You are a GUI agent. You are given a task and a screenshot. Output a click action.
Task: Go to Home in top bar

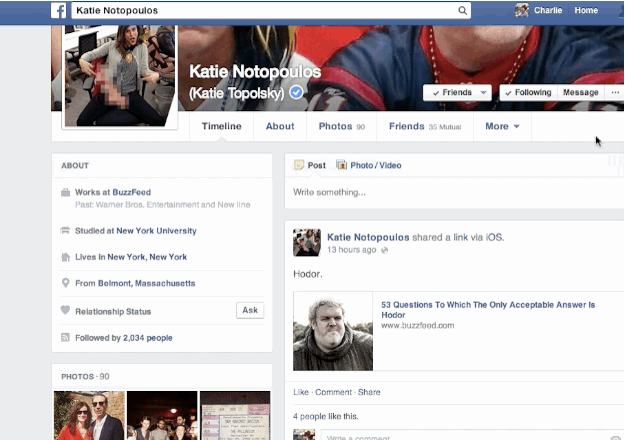click(586, 10)
